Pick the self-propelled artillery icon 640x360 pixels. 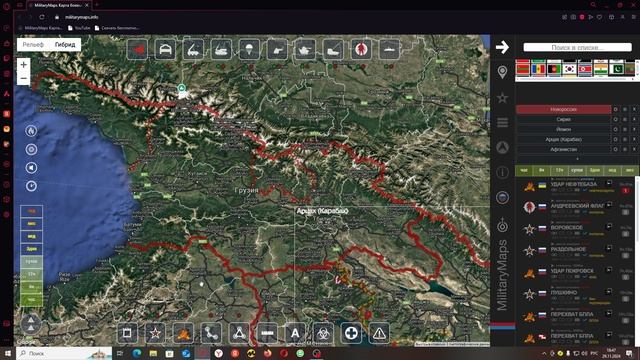click(x=221, y=50)
